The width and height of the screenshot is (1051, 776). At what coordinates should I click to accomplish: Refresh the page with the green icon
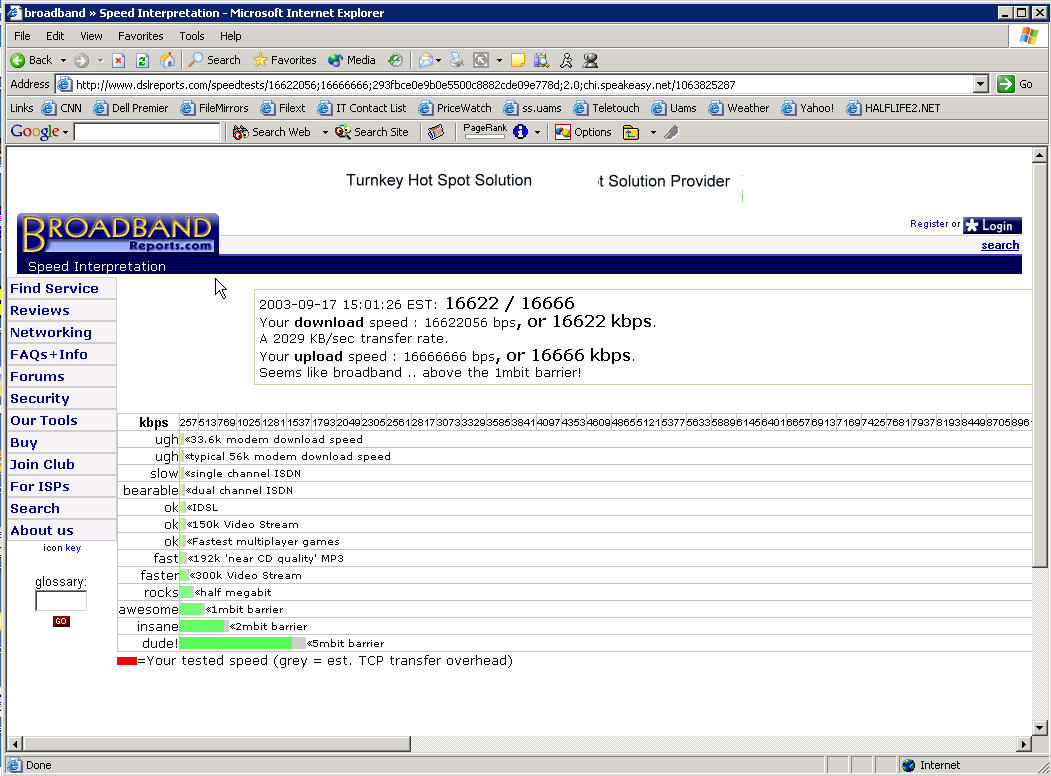(142, 60)
